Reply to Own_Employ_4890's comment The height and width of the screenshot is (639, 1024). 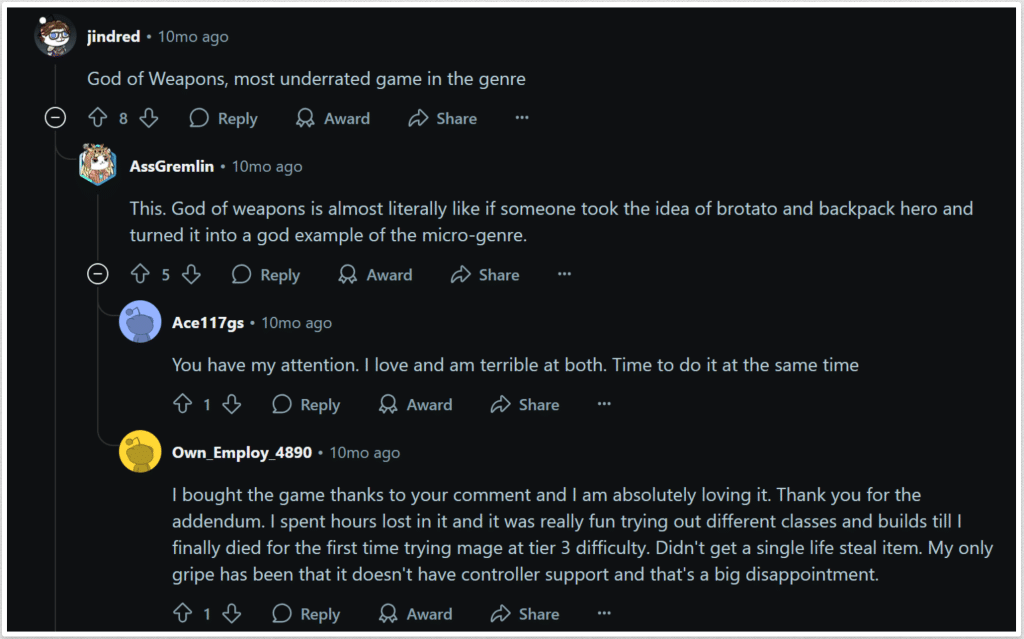click(307, 613)
